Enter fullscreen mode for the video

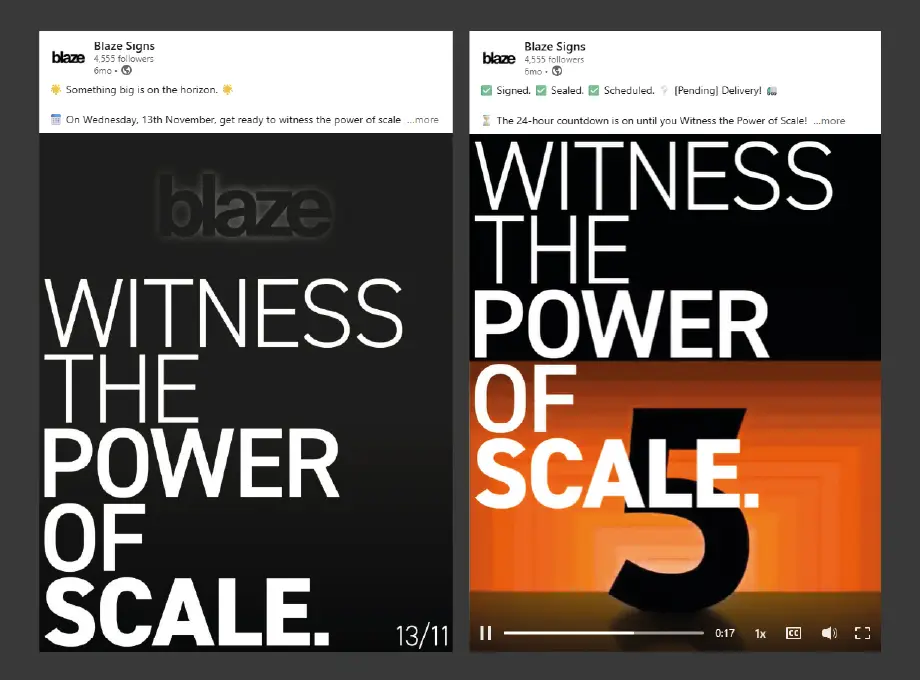(x=862, y=633)
